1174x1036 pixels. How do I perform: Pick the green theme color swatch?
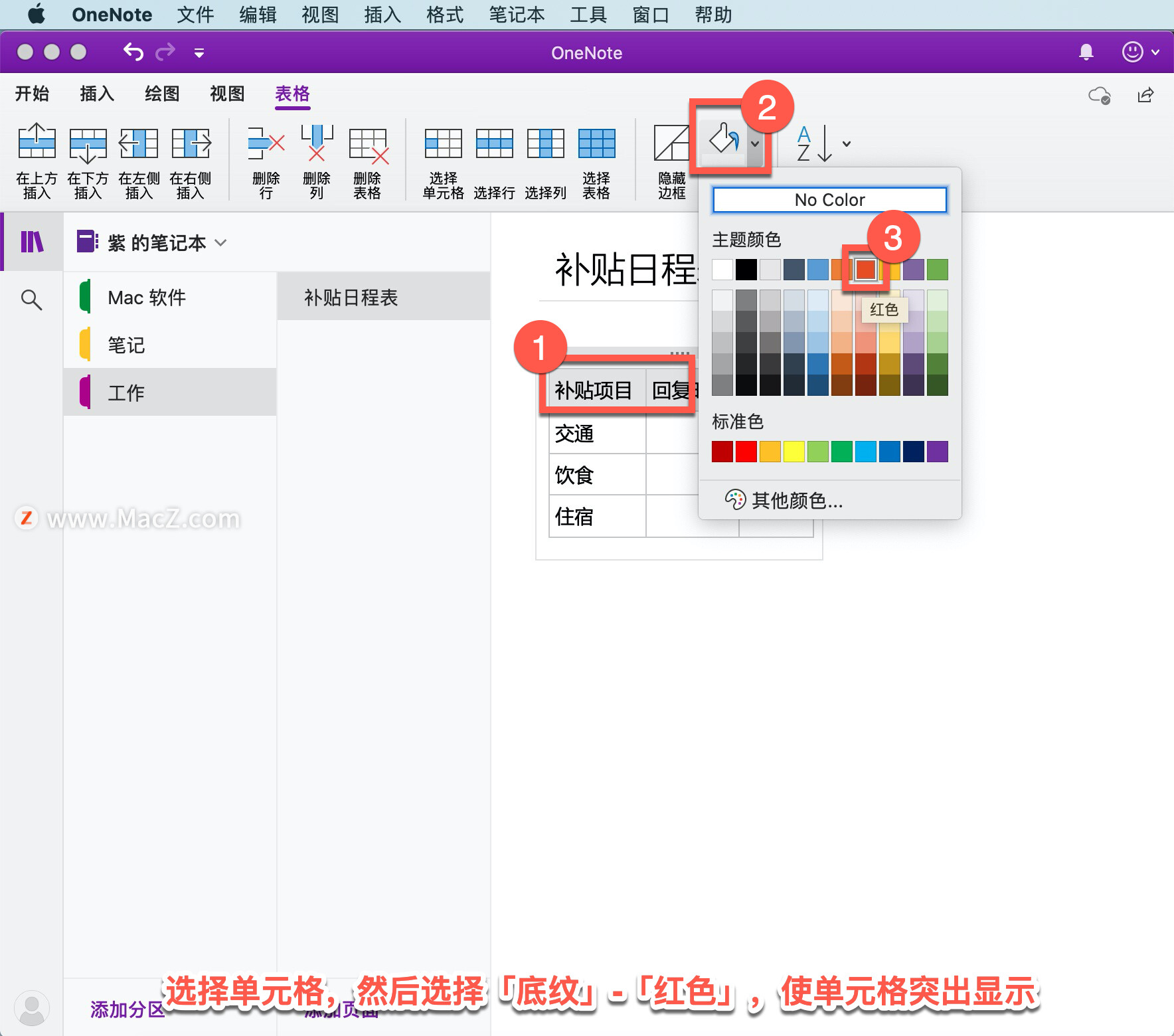coord(937,270)
